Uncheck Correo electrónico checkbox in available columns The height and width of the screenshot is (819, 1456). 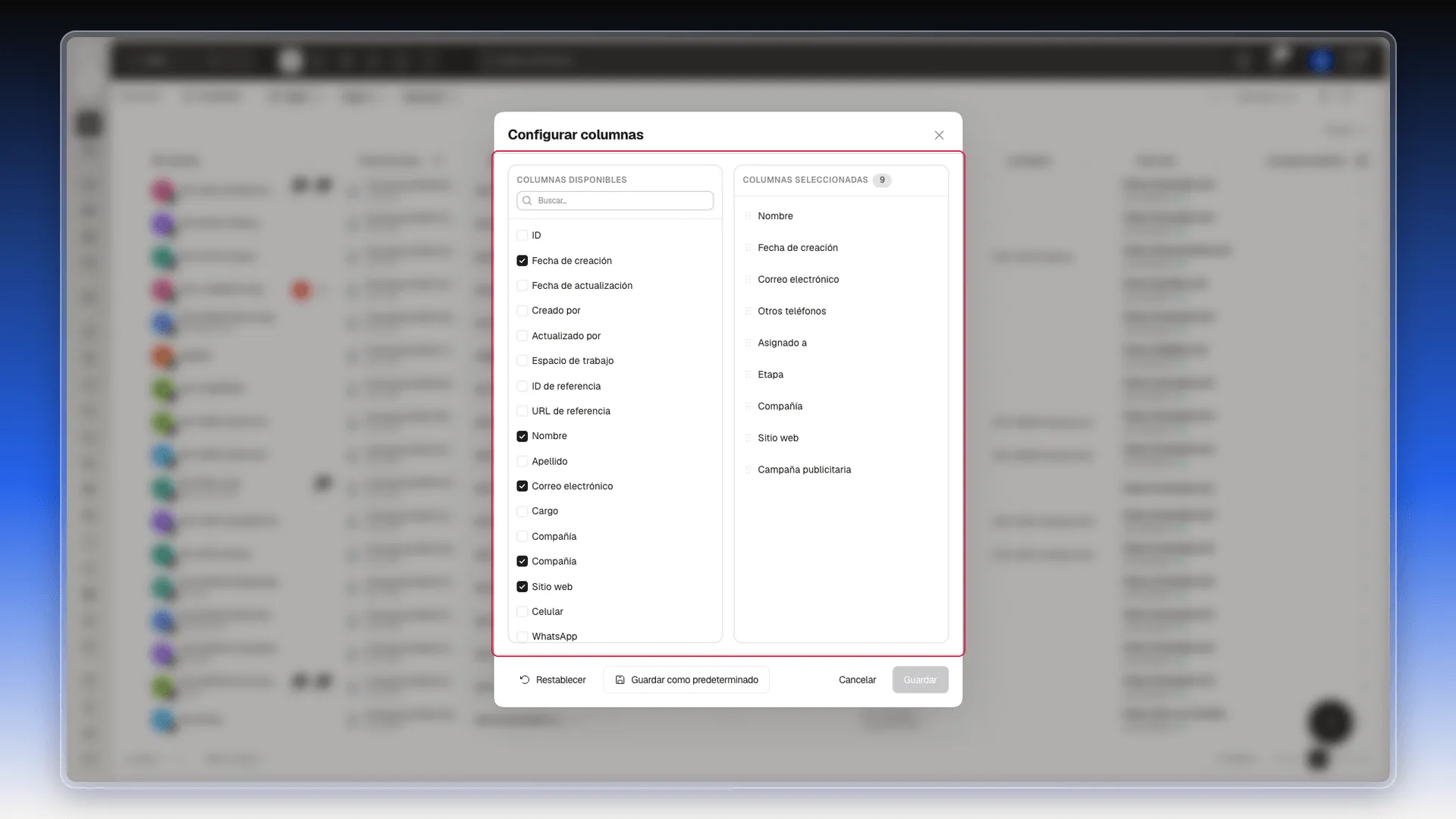point(522,486)
